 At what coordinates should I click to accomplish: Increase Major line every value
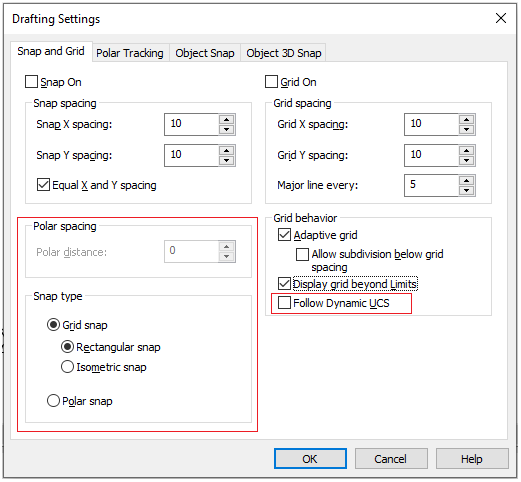click(466, 181)
